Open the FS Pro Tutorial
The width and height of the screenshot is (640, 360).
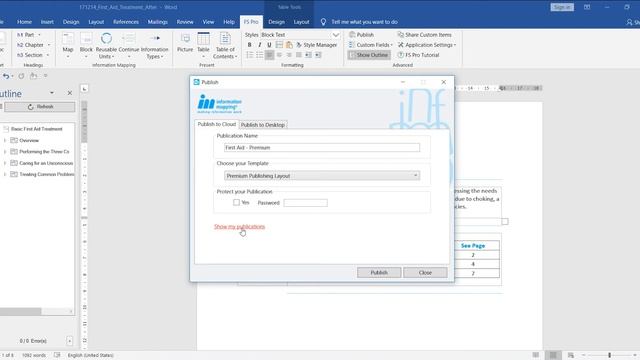click(418, 55)
